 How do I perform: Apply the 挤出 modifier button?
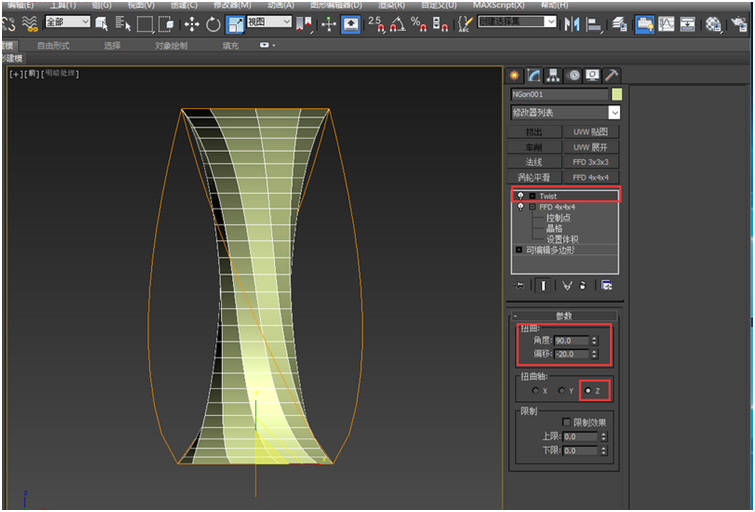coord(534,132)
